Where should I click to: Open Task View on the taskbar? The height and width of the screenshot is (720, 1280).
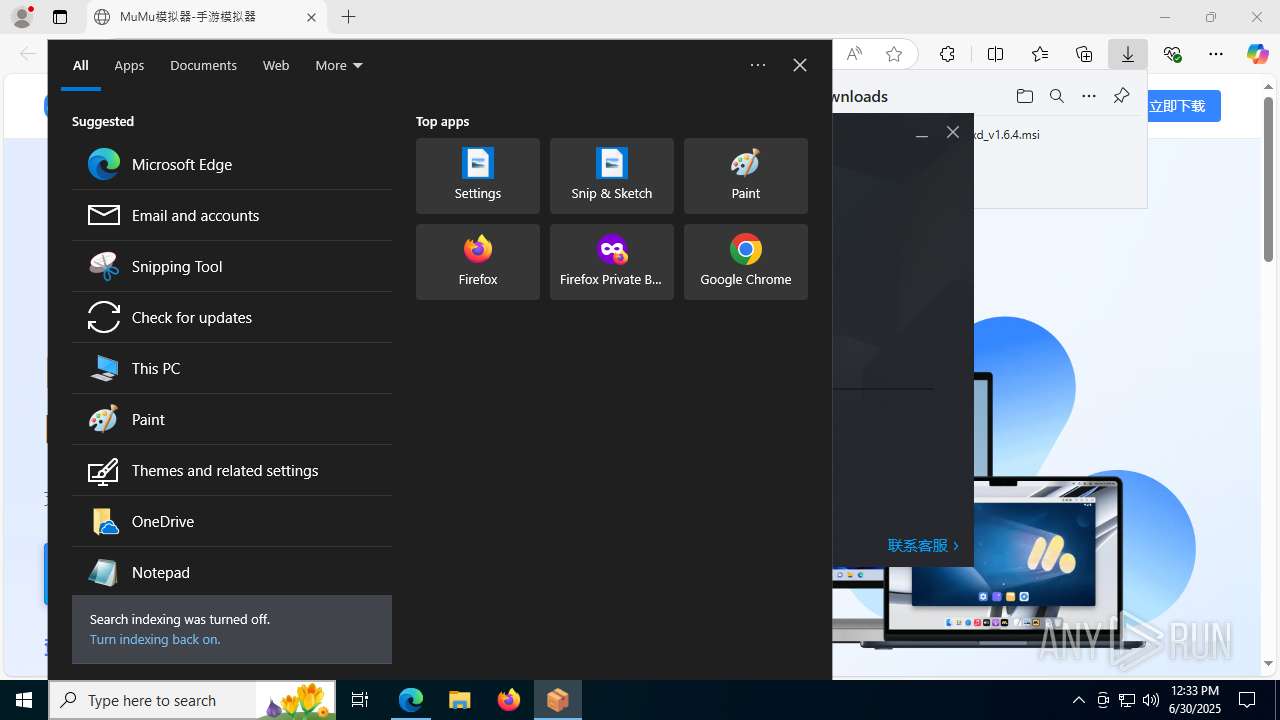point(360,700)
